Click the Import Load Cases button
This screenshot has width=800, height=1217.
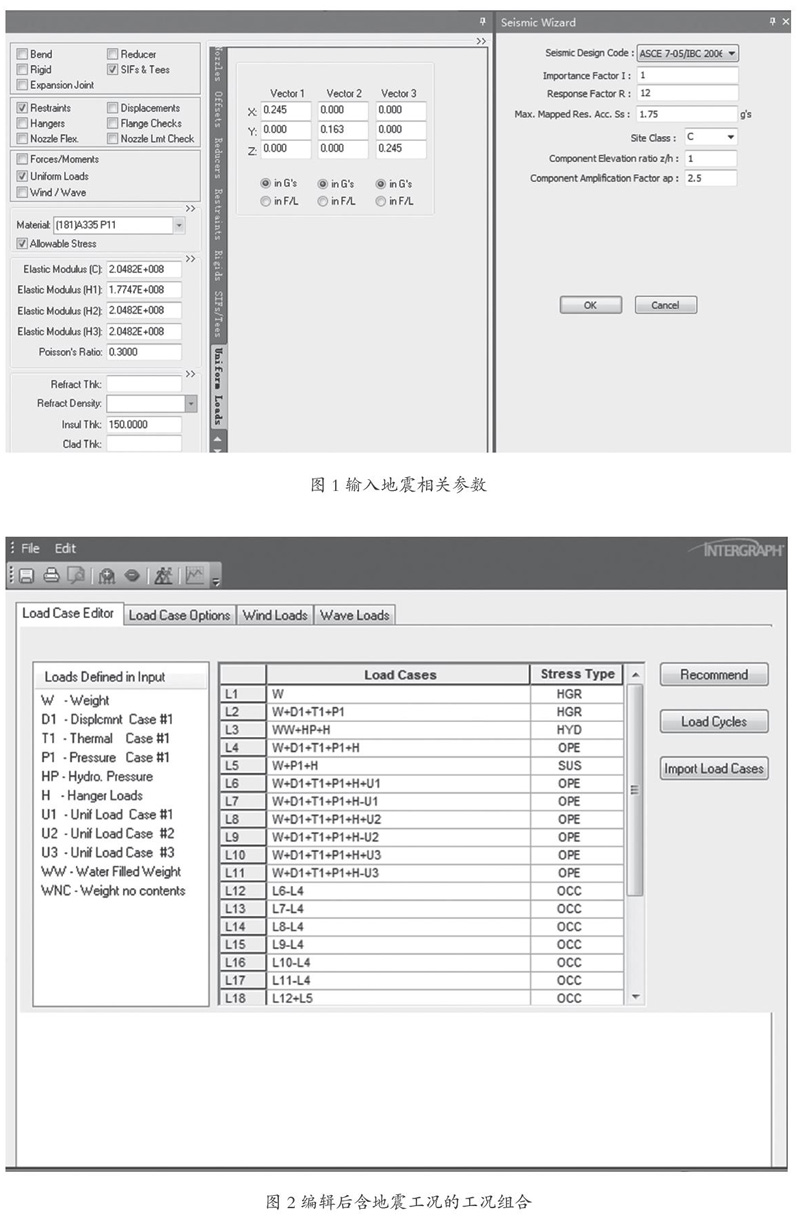coord(714,769)
